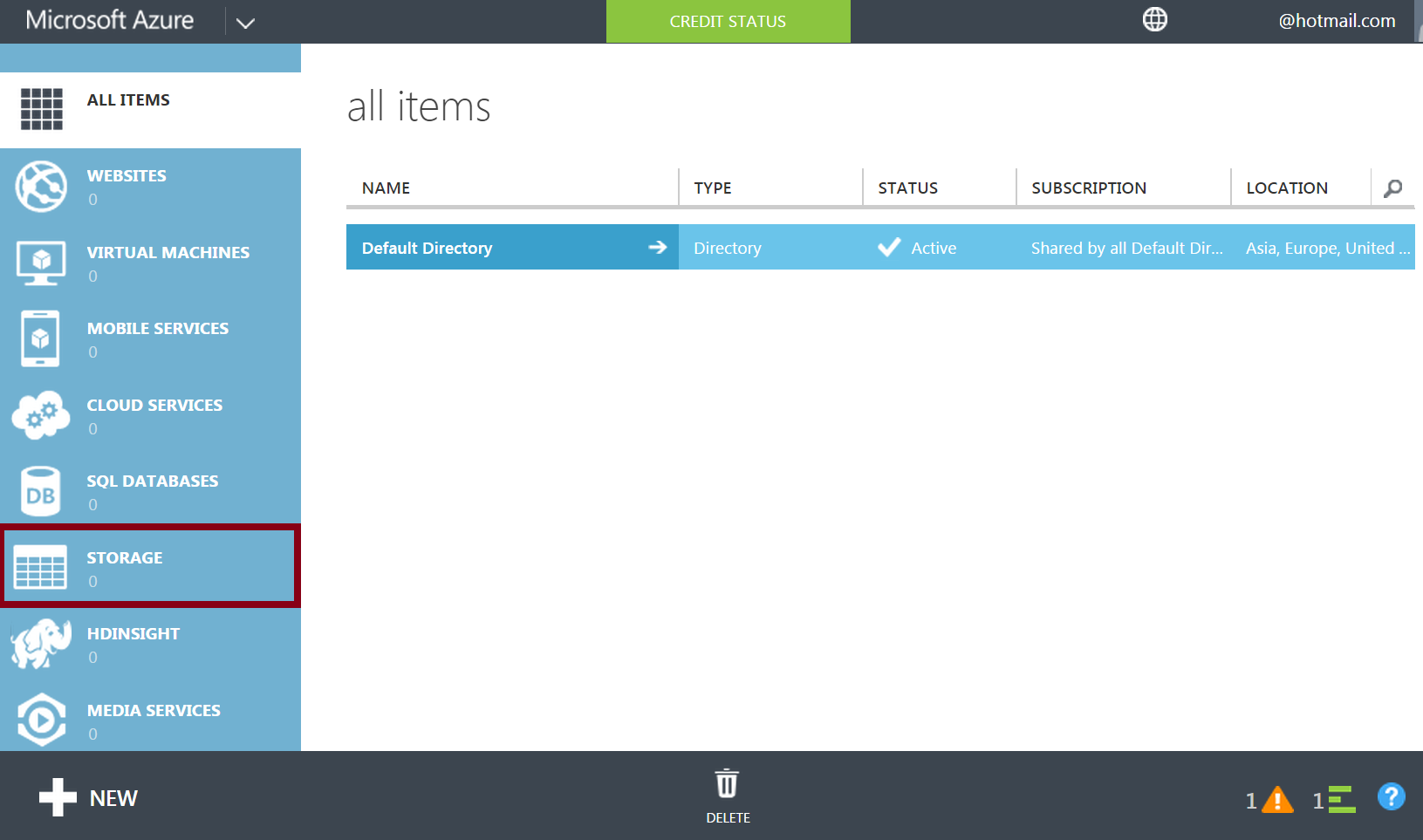Screen dimensions: 1423x840
Task: Expand the Microsoft Azure chevron dropdown
Action: point(245,23)
